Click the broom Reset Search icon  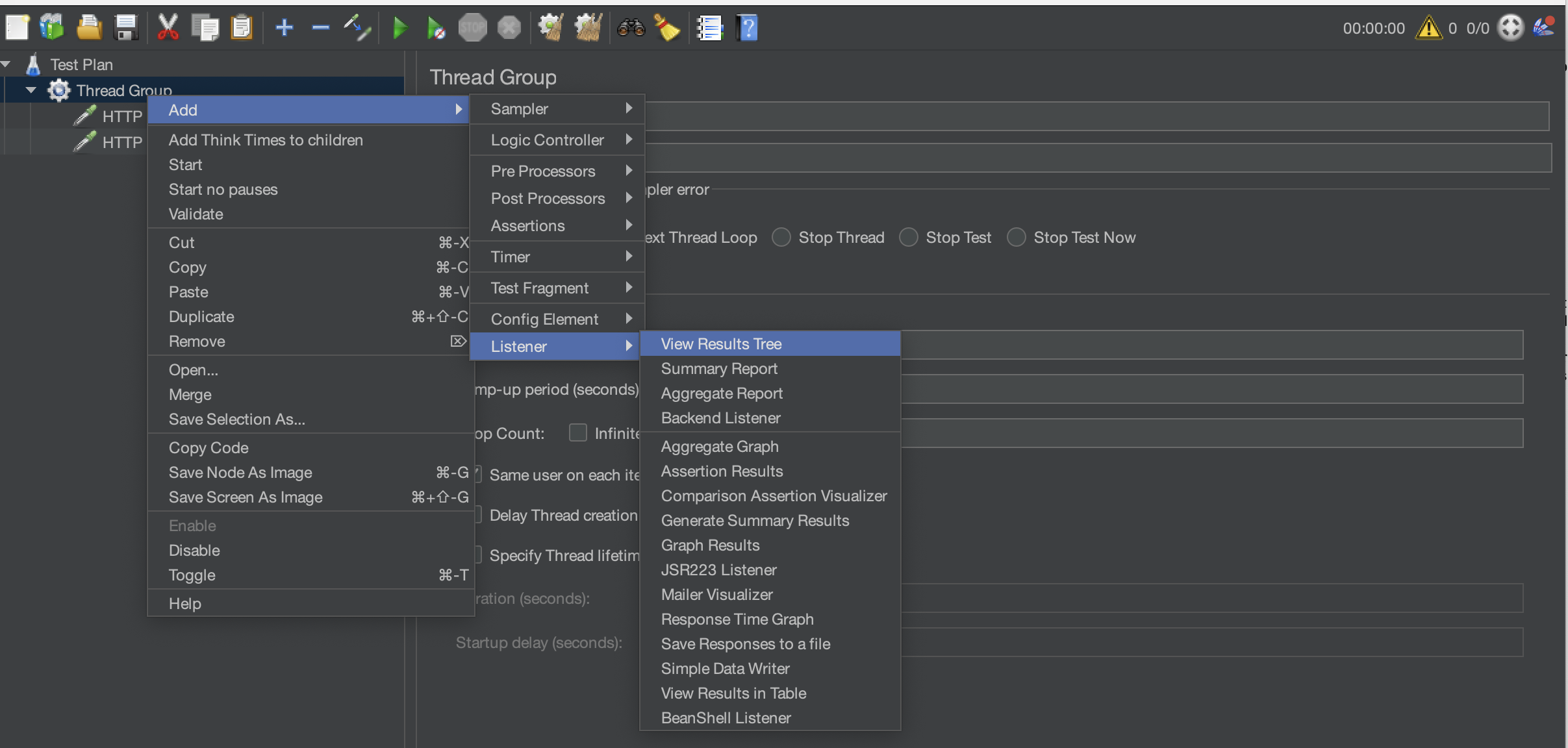coord(667,27)
